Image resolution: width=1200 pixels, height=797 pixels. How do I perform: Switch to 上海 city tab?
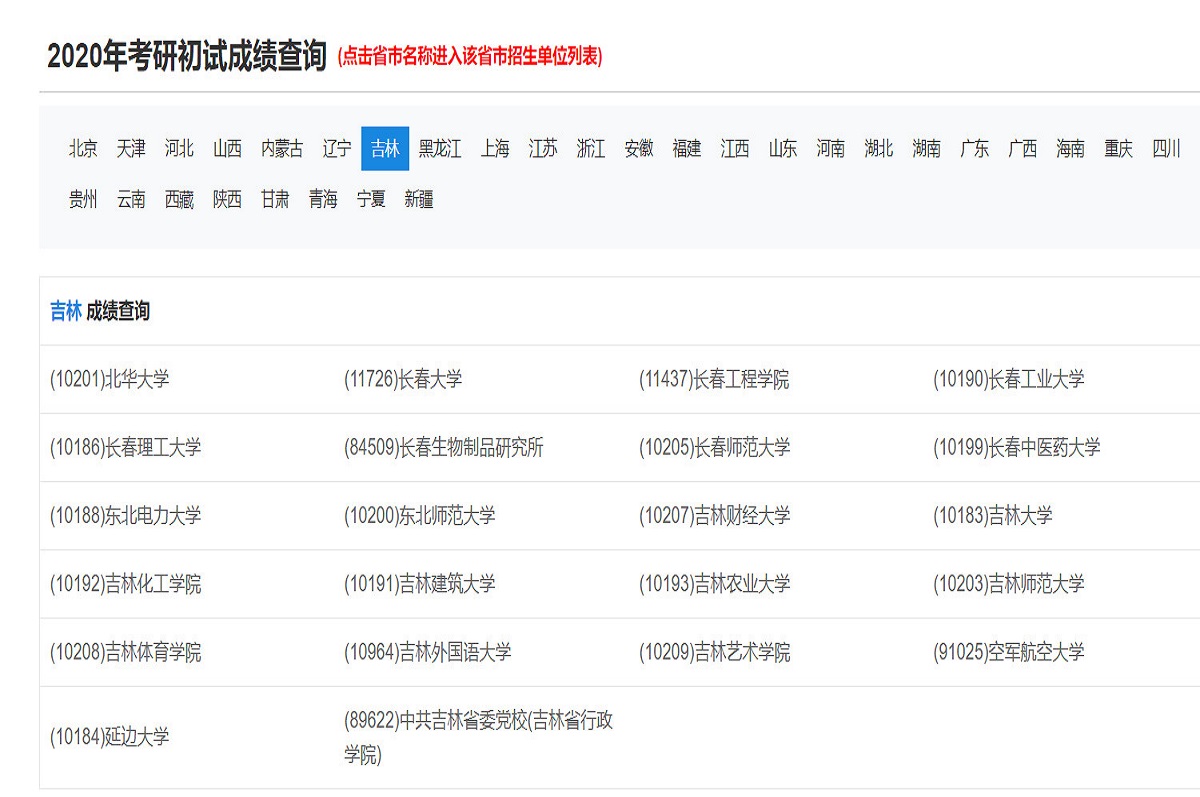pyautogui.click(x=495, y=149)
